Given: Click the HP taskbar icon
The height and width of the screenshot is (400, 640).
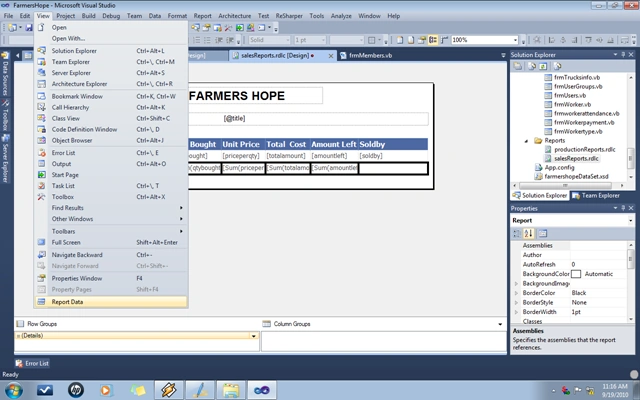Looking at the screenshot, I should [76, 390].
